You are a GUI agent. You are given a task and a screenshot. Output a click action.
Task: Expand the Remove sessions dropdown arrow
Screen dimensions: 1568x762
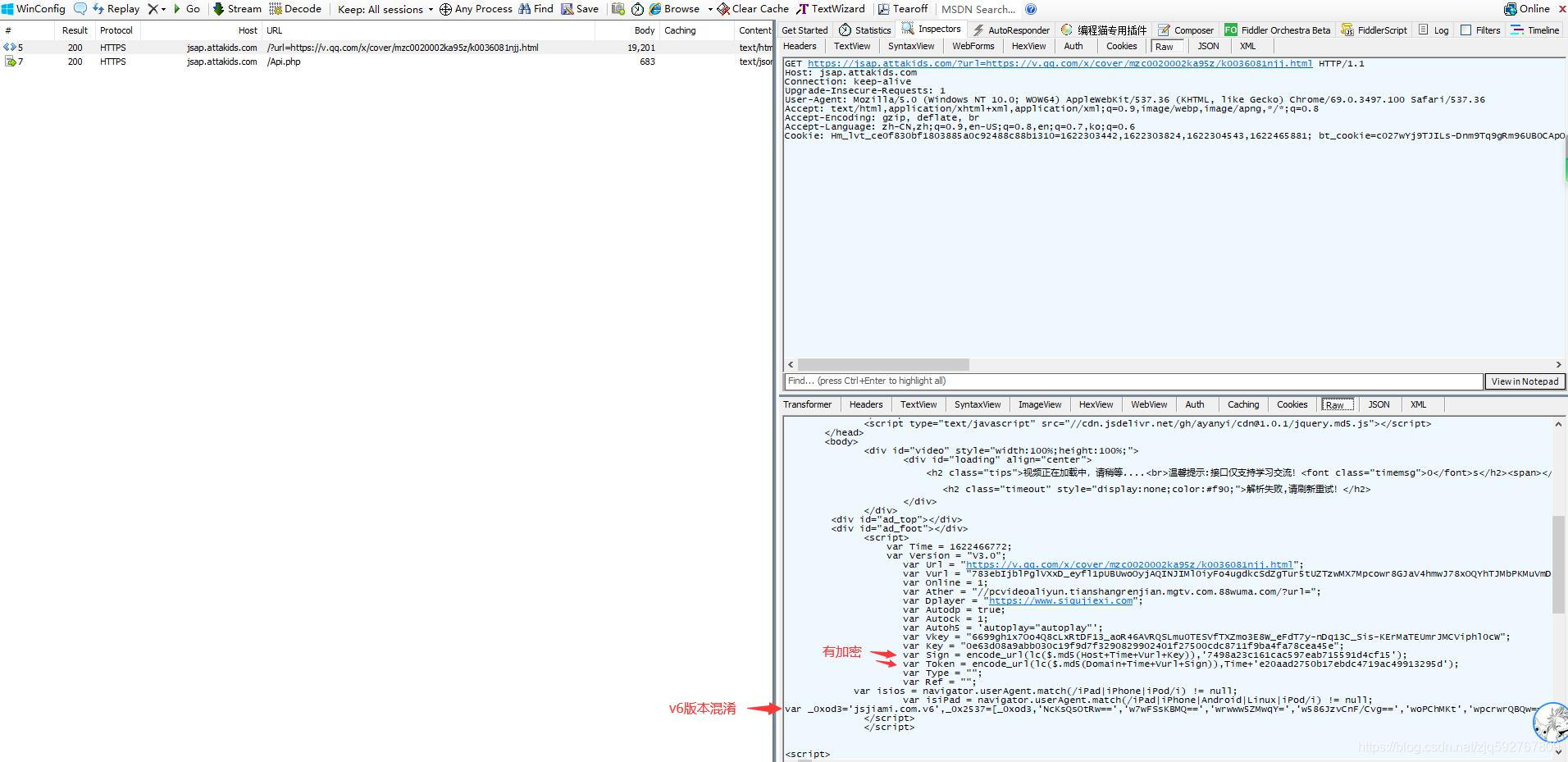[x=163, y=9]
